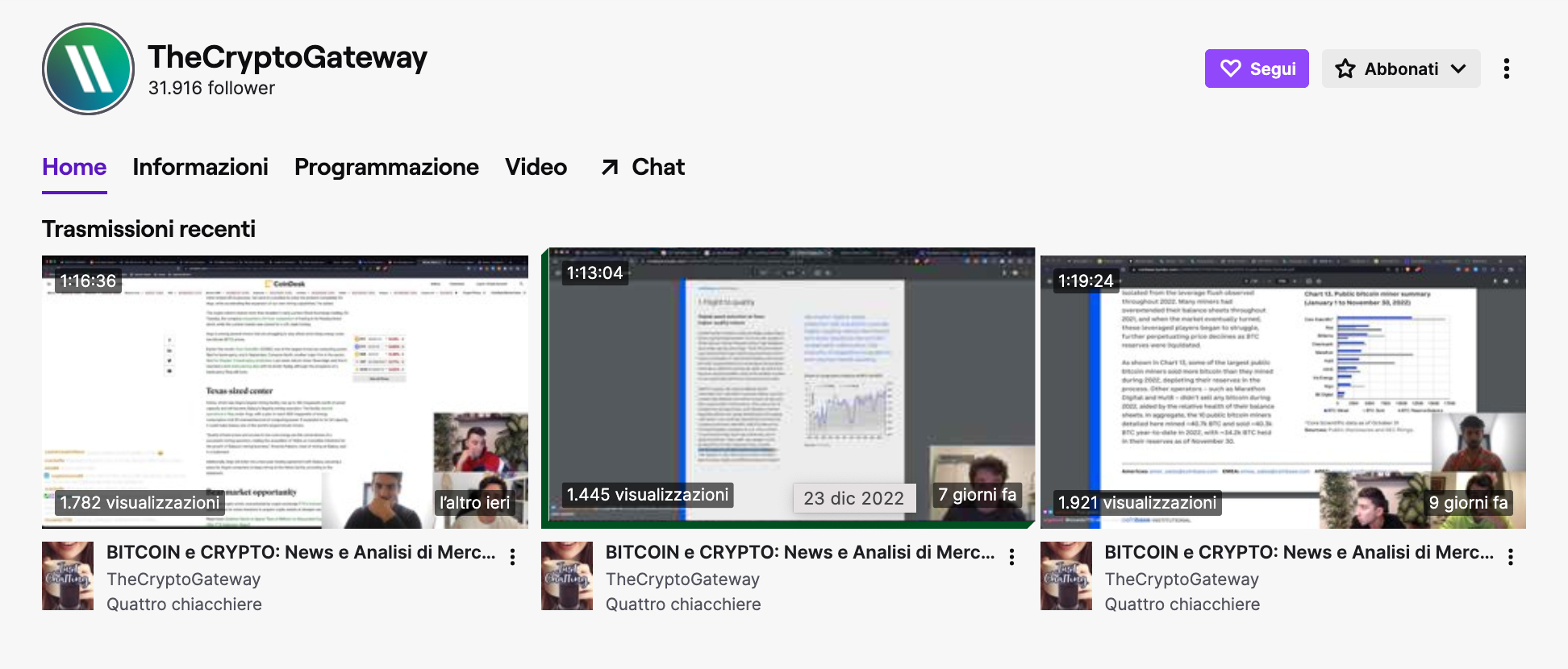Click TheCryptoGateway name under third video
Screen dimensions: 1568x669
click(x=1182, y=580)
